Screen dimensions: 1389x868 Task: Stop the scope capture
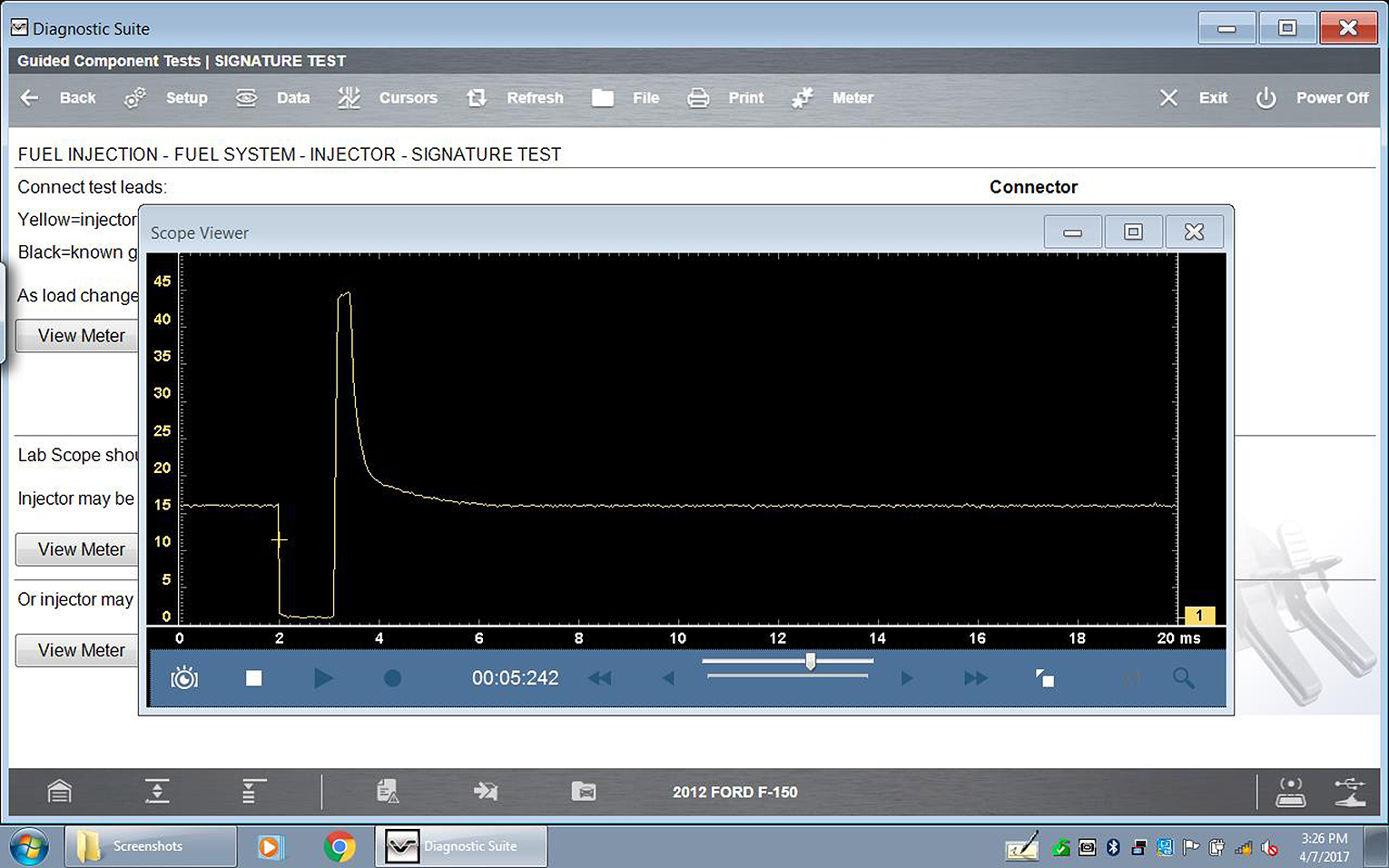pyautogui.click(x=254, y=678)
